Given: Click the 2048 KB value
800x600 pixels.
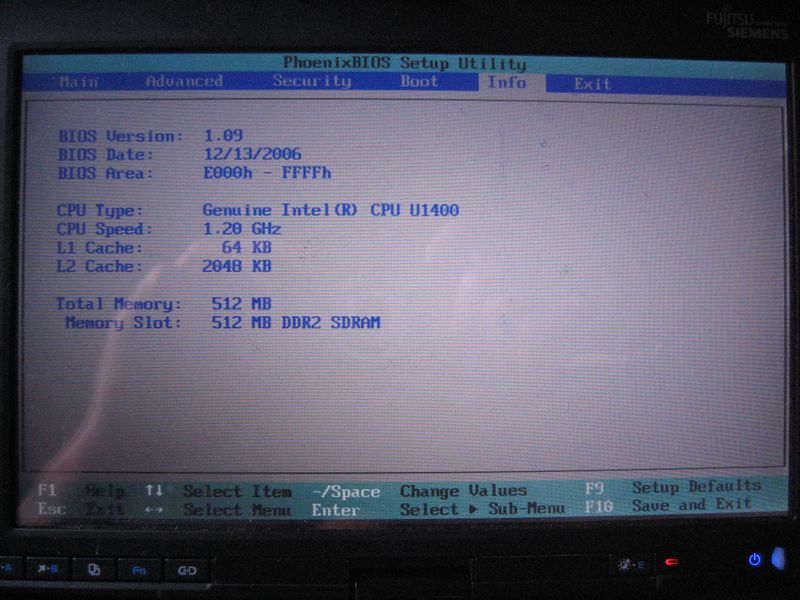Looking at the screenshot, I should tap(237, 266).
